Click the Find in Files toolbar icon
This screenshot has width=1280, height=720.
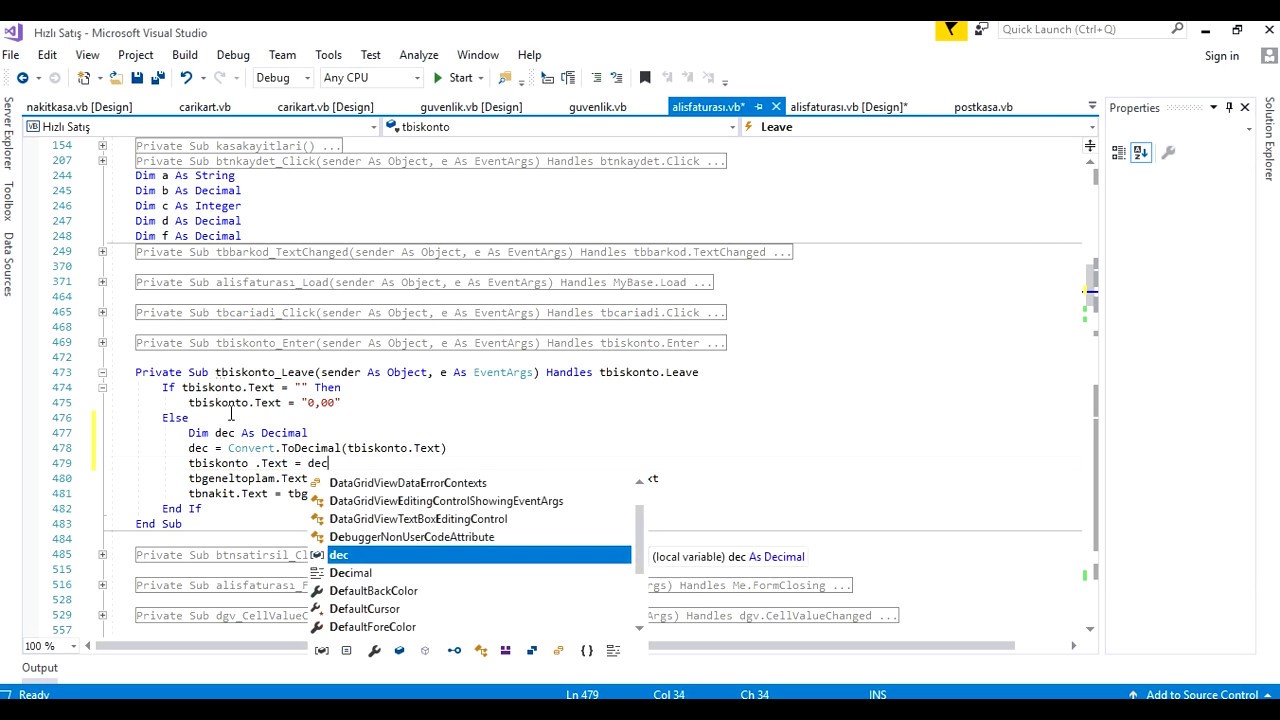505,78
